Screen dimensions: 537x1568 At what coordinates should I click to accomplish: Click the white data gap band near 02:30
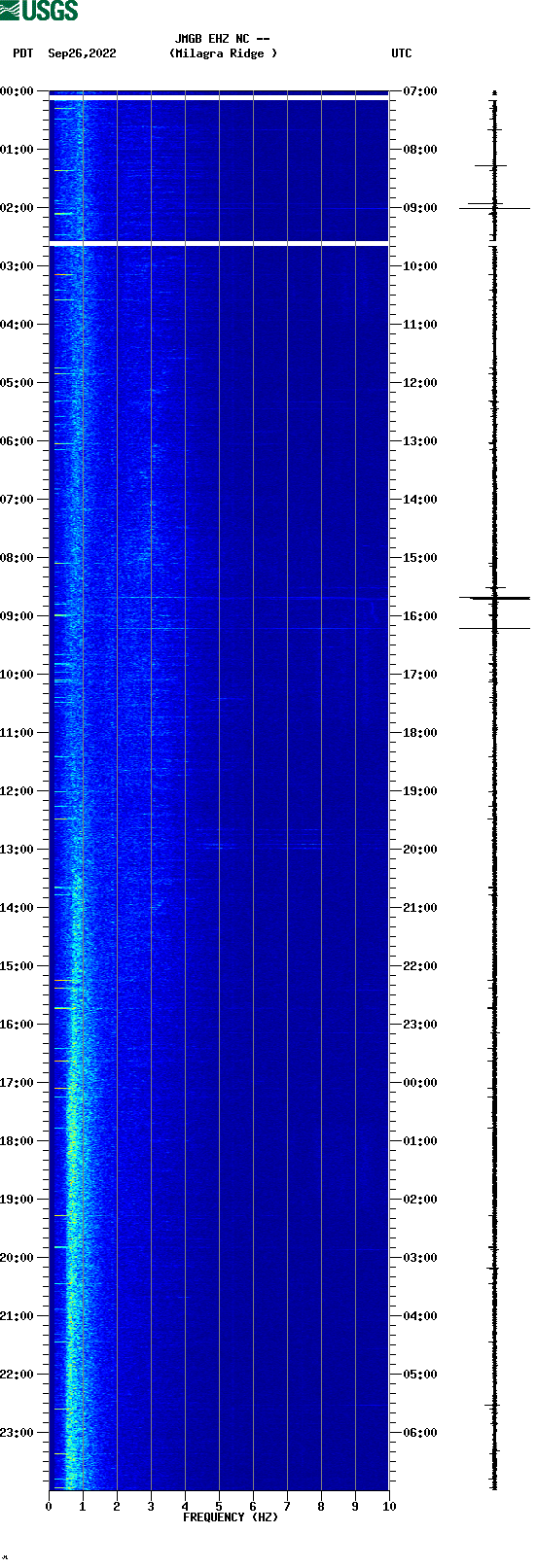(x=219, y=243)
